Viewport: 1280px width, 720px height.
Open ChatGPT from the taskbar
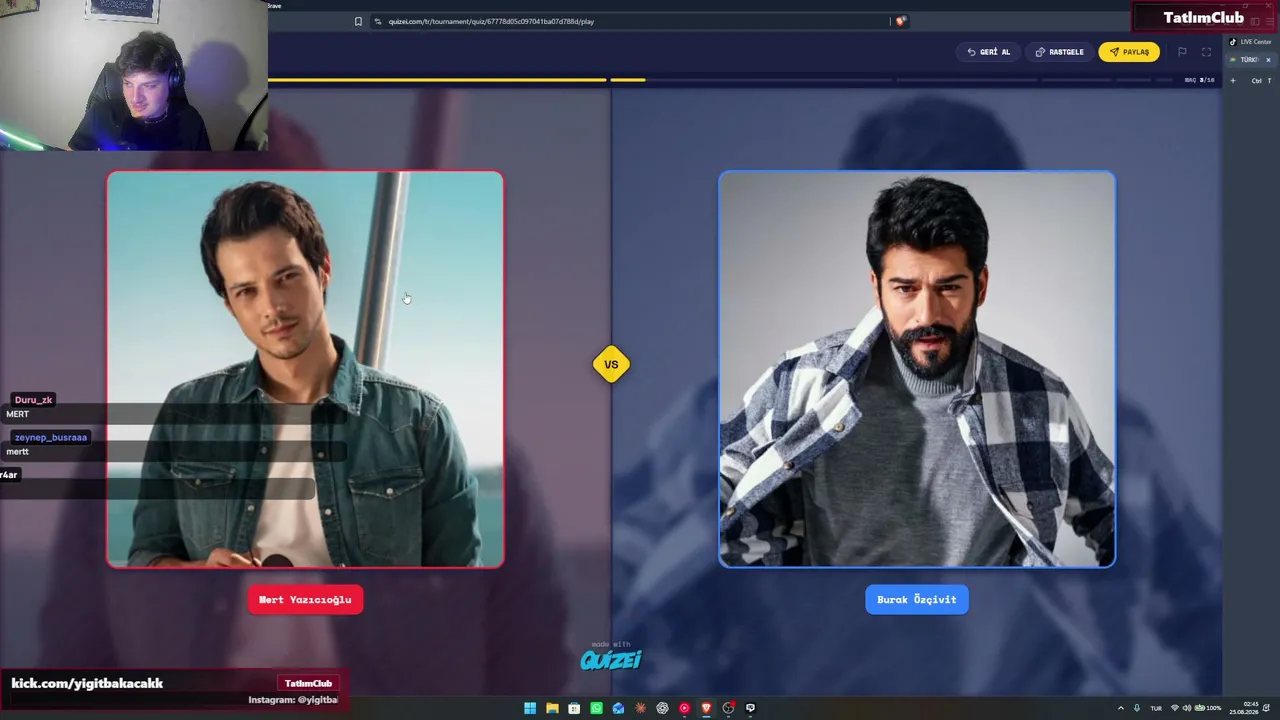click(662, 708)
